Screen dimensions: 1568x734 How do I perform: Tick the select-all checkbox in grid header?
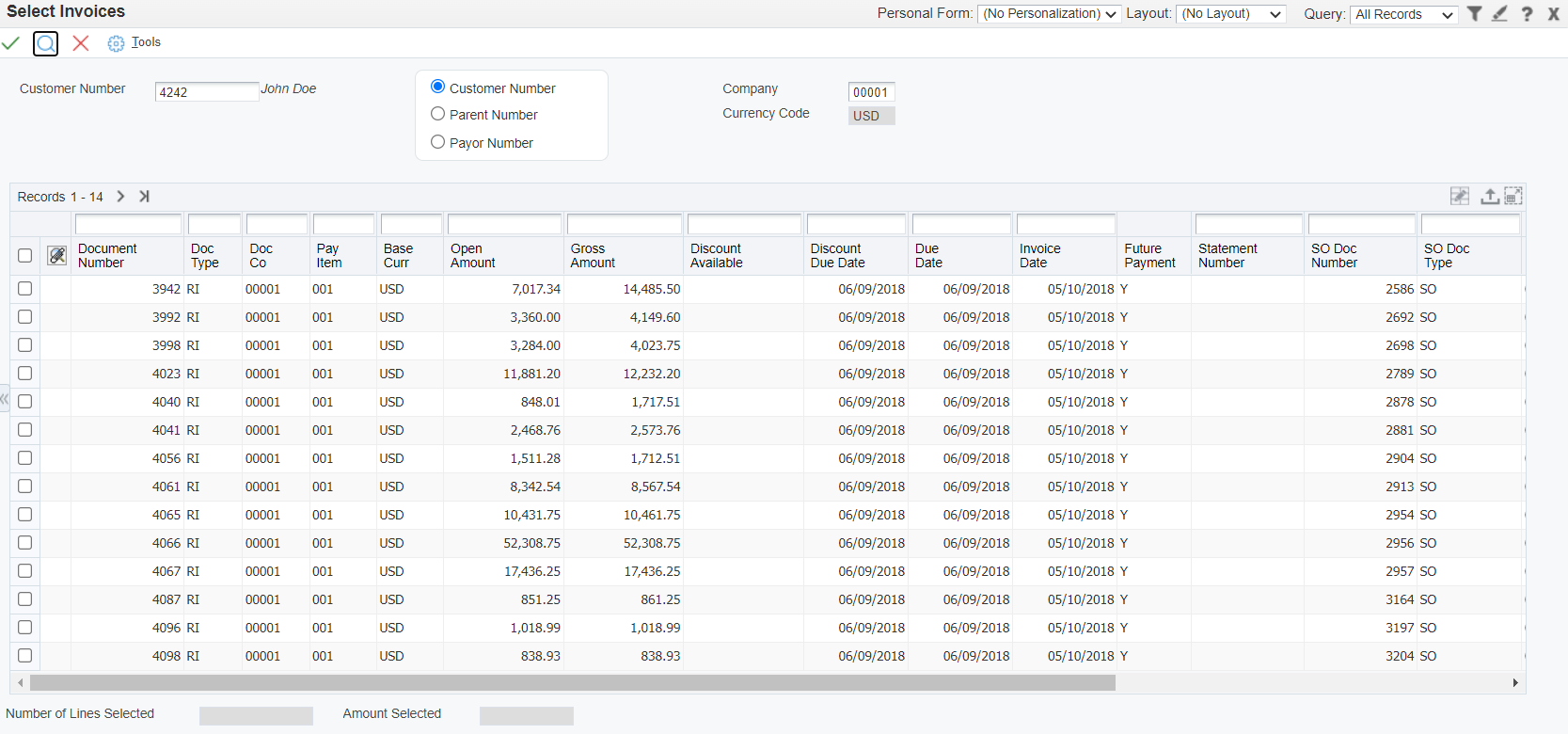25,256
